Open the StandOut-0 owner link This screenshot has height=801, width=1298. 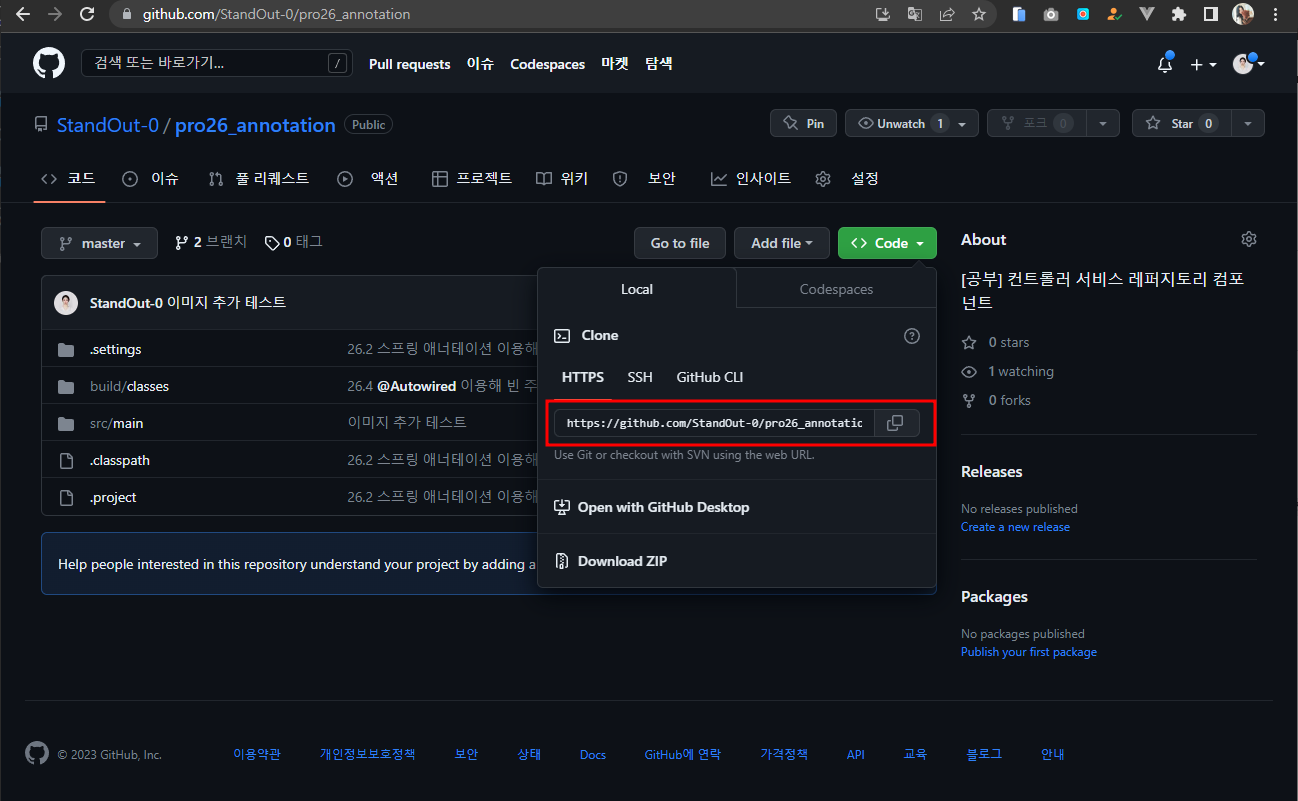click(108, 125)
